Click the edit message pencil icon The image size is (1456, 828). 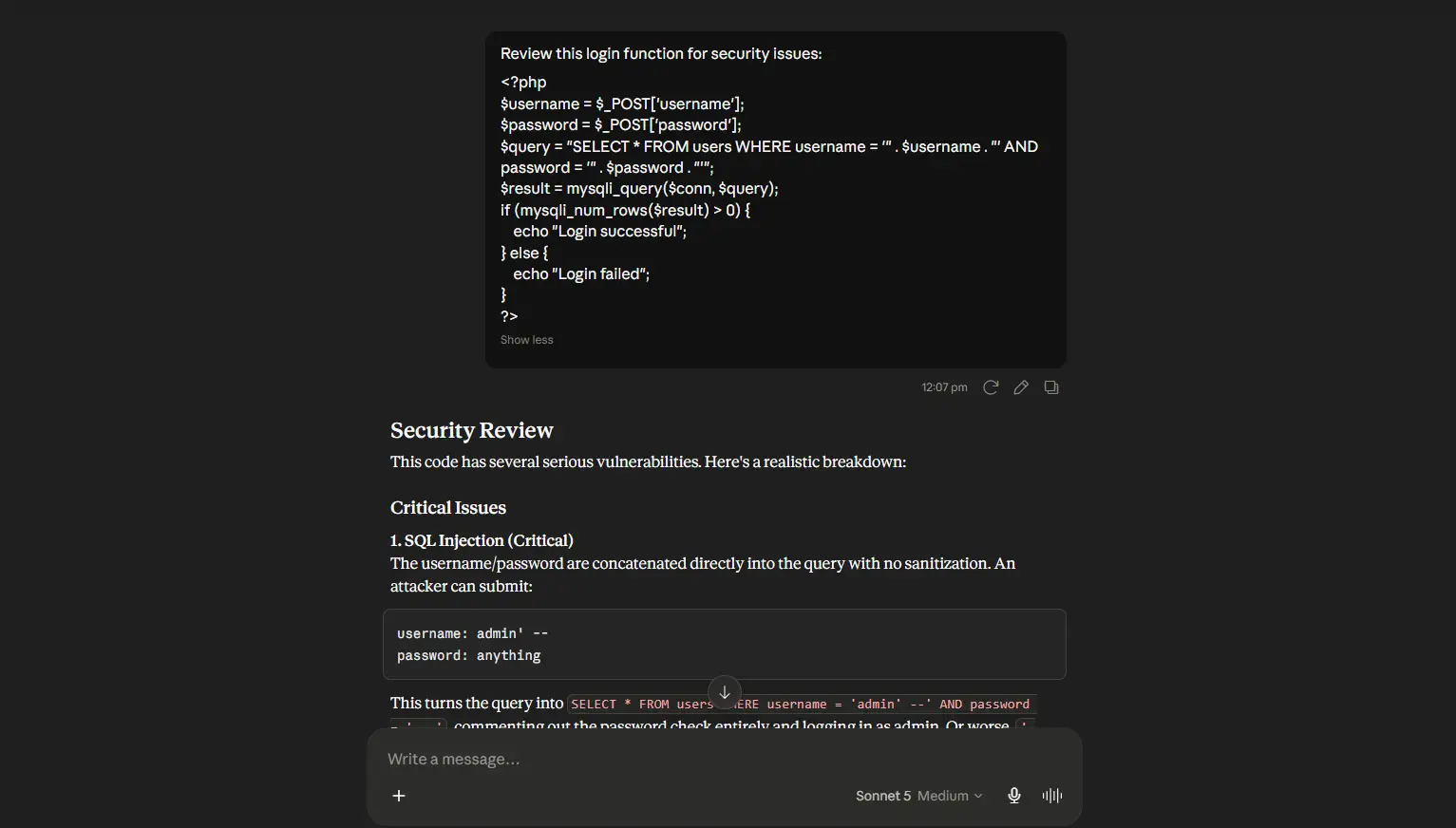tap(1021, 387)
